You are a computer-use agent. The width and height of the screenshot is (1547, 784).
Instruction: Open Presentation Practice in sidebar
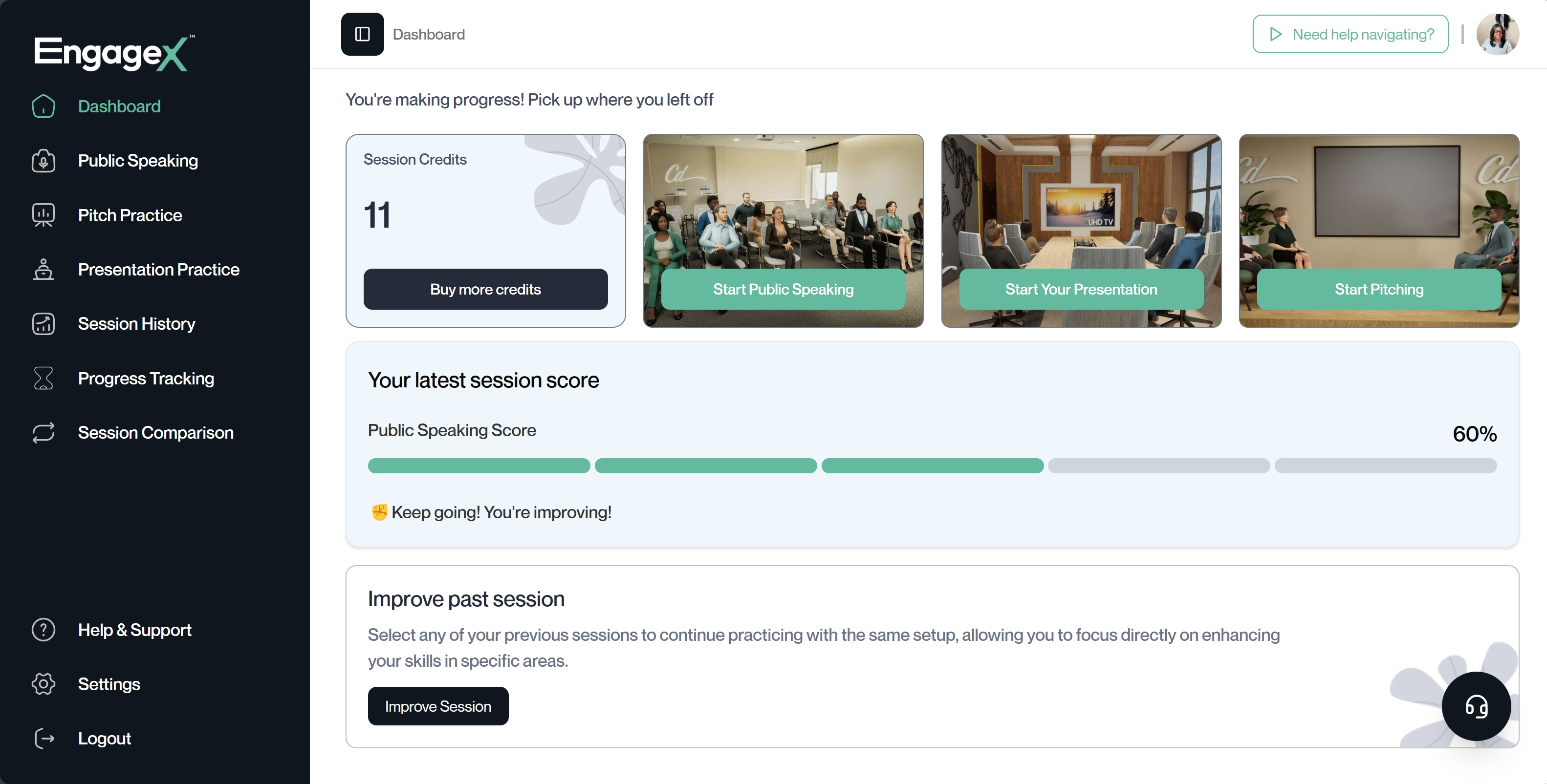point(158,270)
